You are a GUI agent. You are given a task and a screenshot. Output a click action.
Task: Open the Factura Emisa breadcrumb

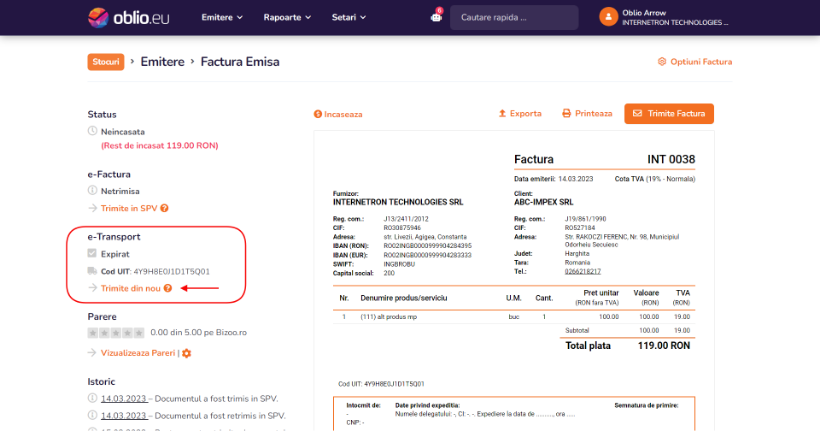tap(240, 62)
